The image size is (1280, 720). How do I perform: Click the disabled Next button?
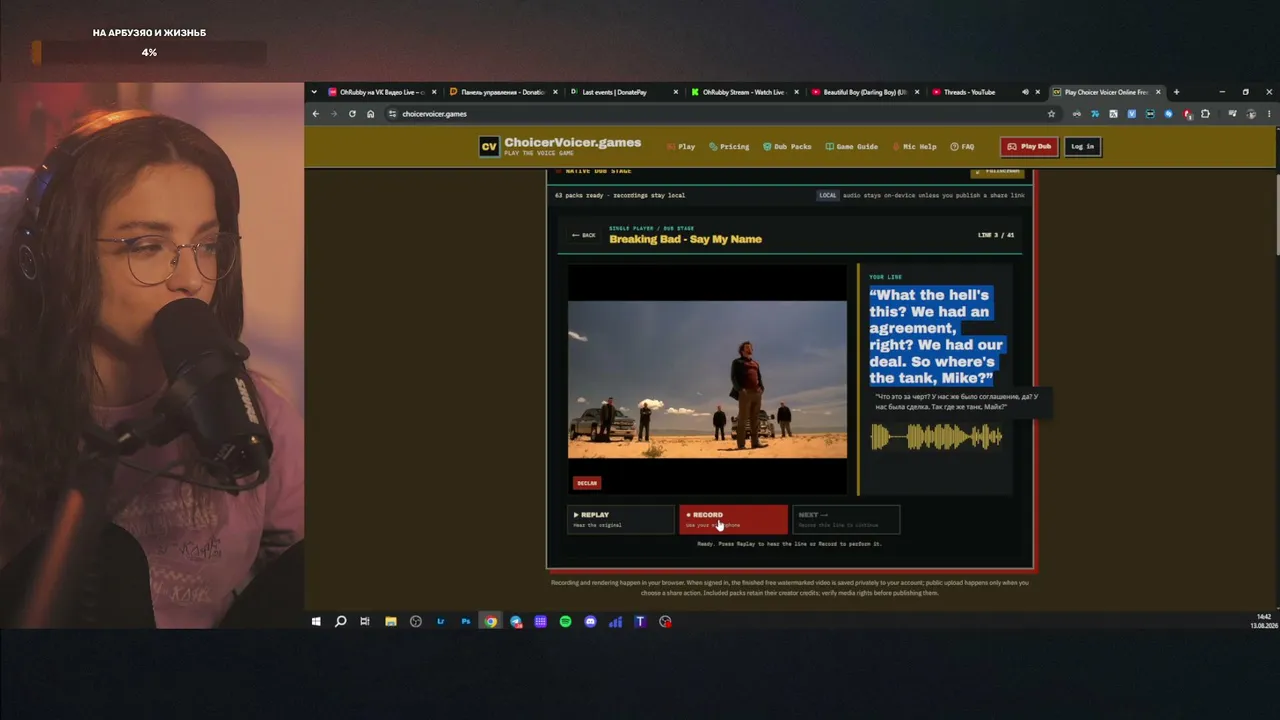point(846,519)
